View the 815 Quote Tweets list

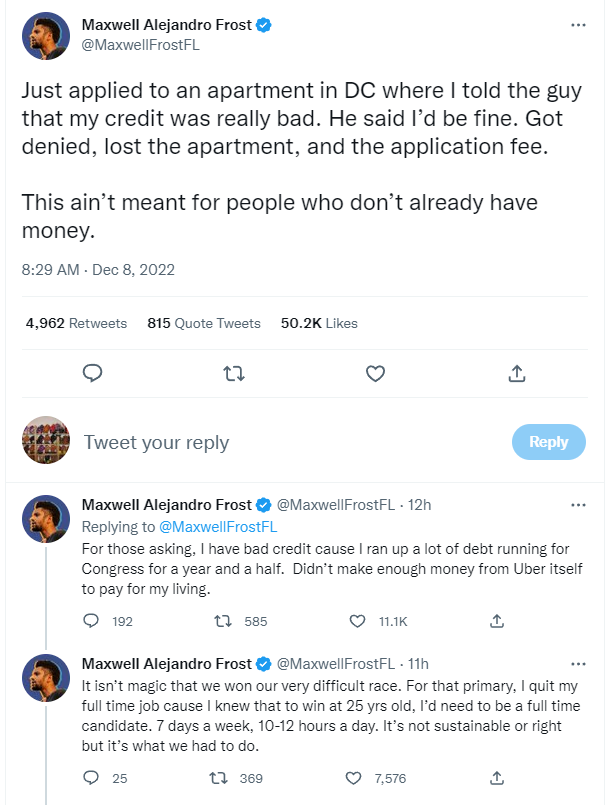click(x=203, y=323)
